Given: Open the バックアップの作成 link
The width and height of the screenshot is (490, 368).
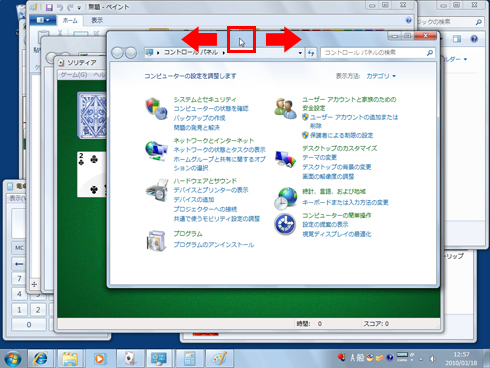Looking at the screenshot, I should 199,118.
